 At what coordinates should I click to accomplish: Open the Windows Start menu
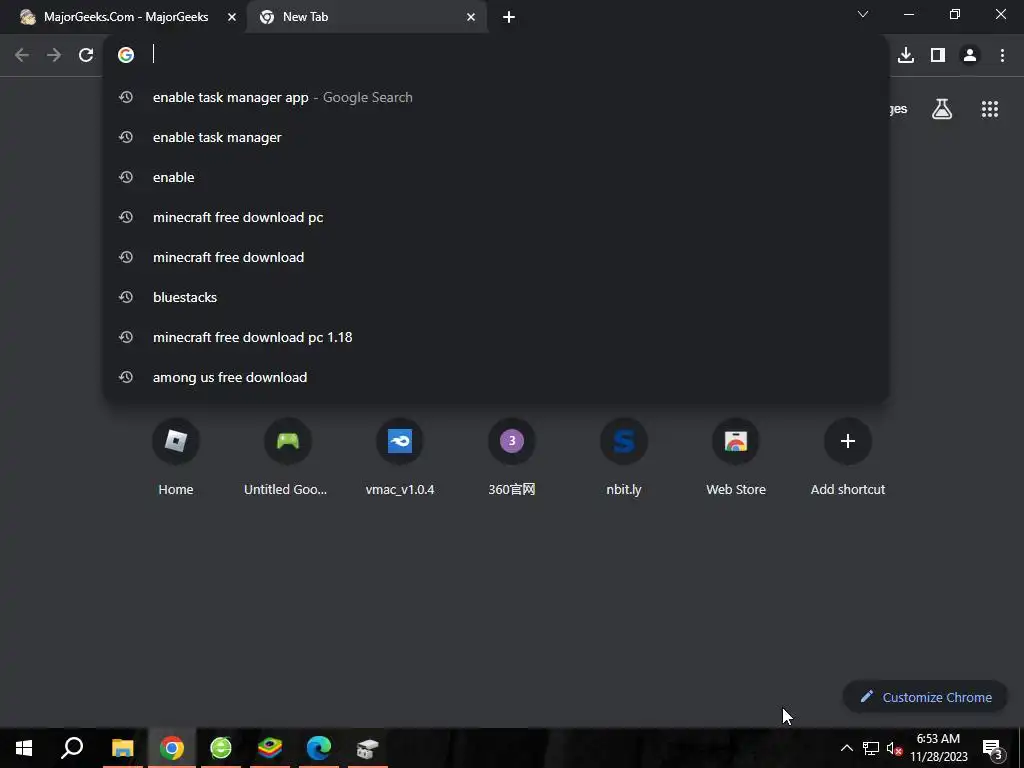(x=24, y=748)
